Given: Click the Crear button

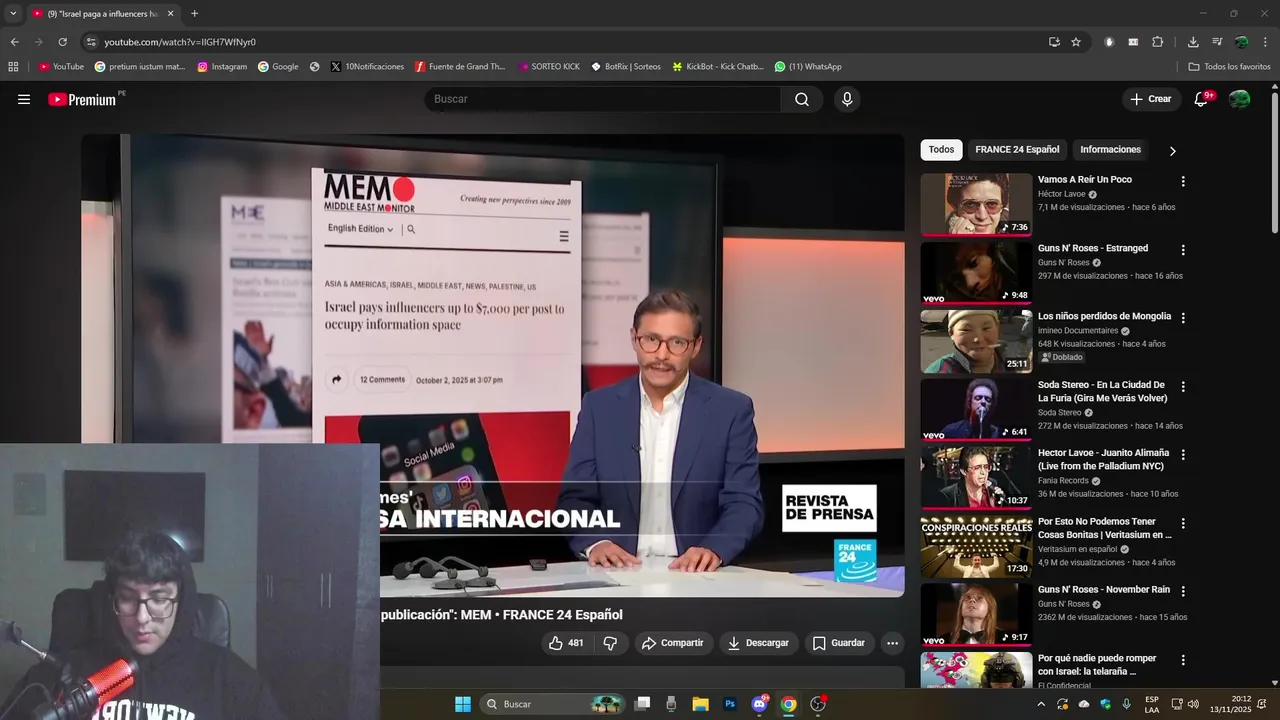Looking at the screenshot, I should point(1151,99).
